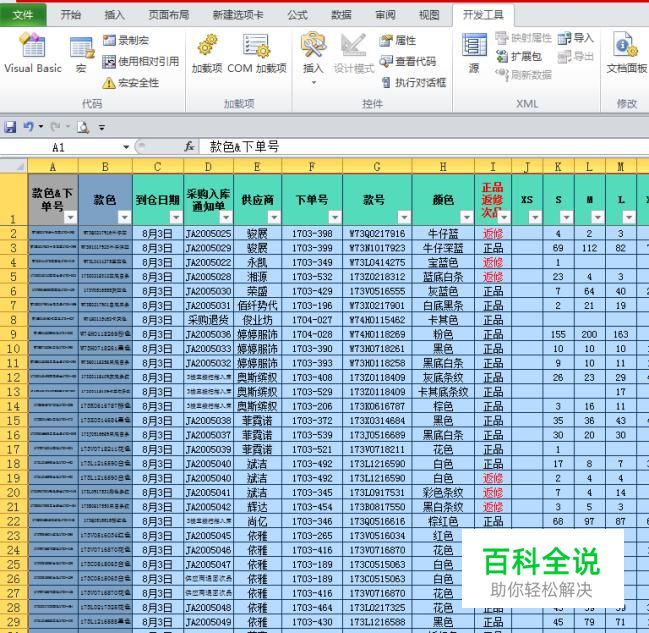649x633 pixels.
Task: Open COM 加载项 dialog
Action: [257, 54]
